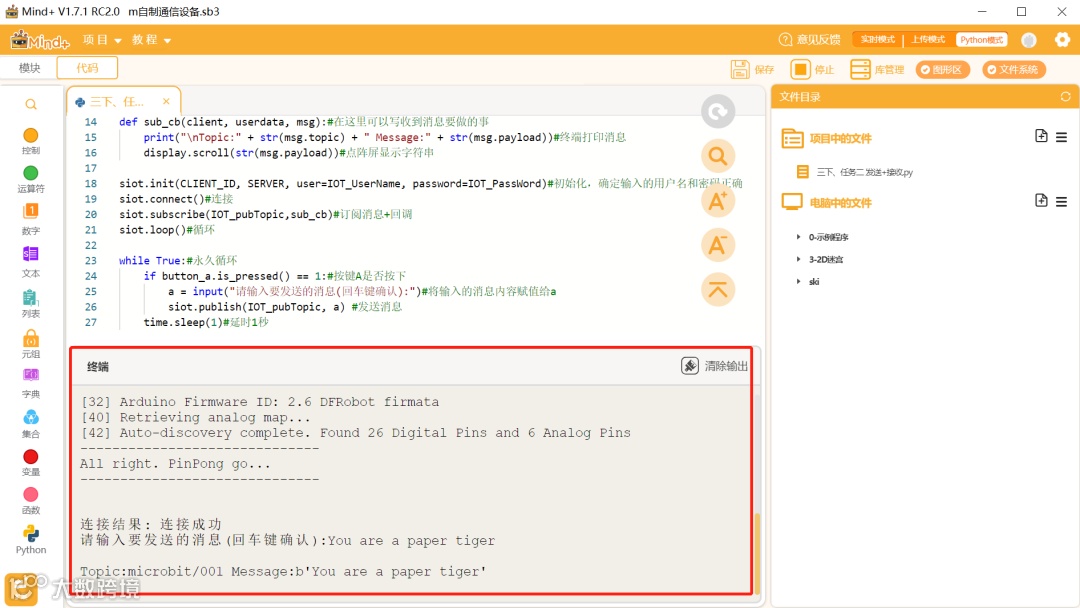Open the Python category icon in sidebar

click(30, 533)
